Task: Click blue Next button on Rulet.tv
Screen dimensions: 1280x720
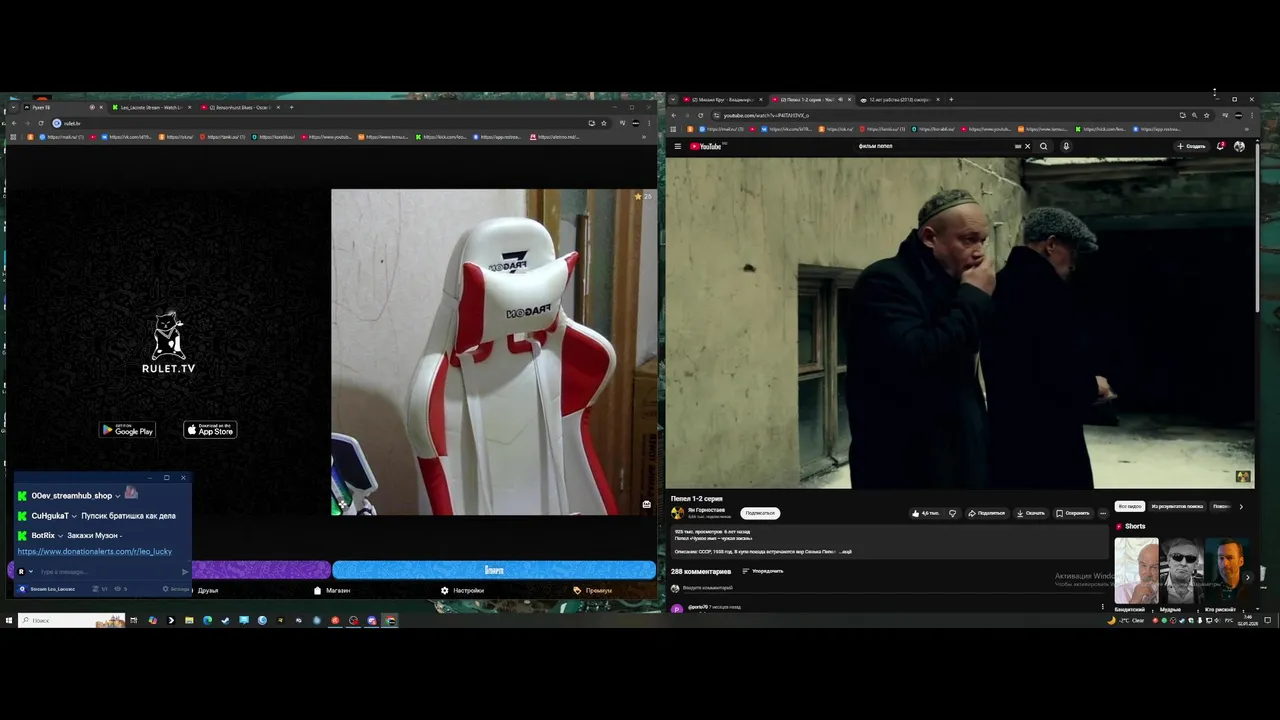Action: click(x=494, y=570)
